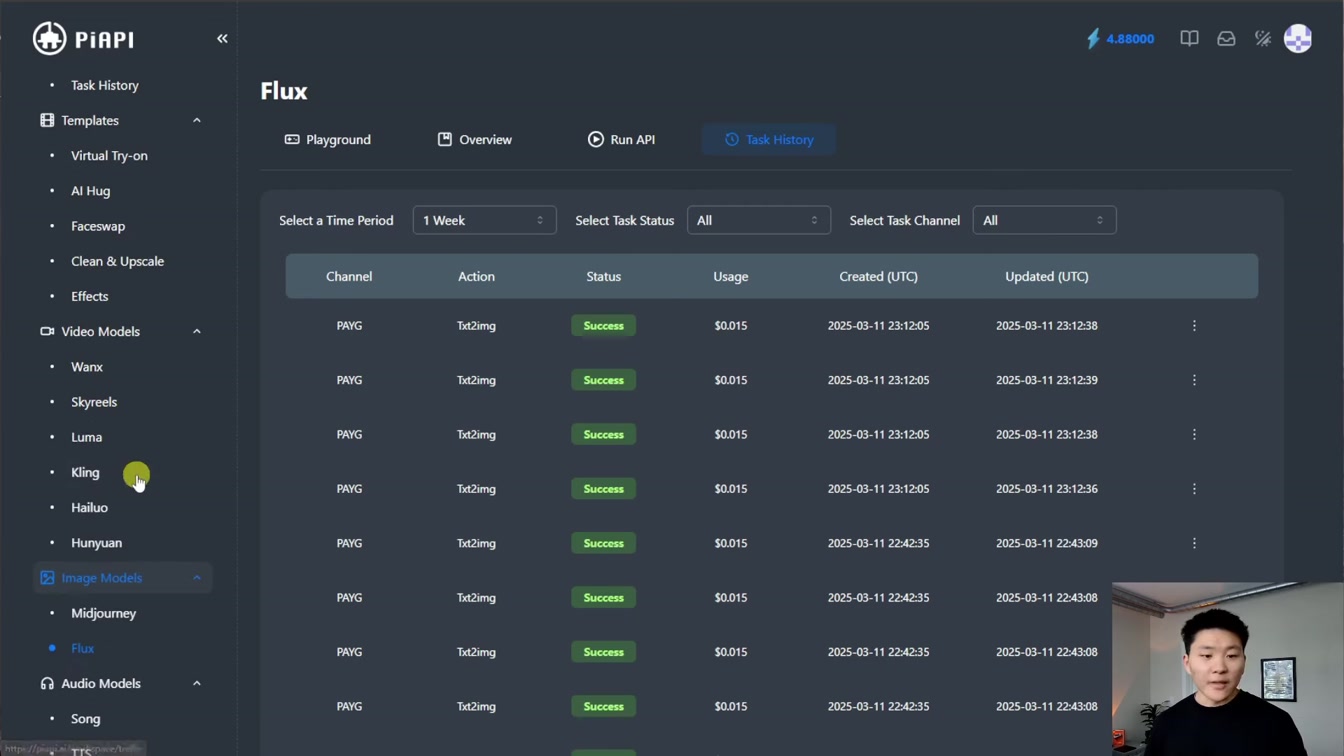
Task: Open the Wanx video model
Action: click(x=87, y=367)
